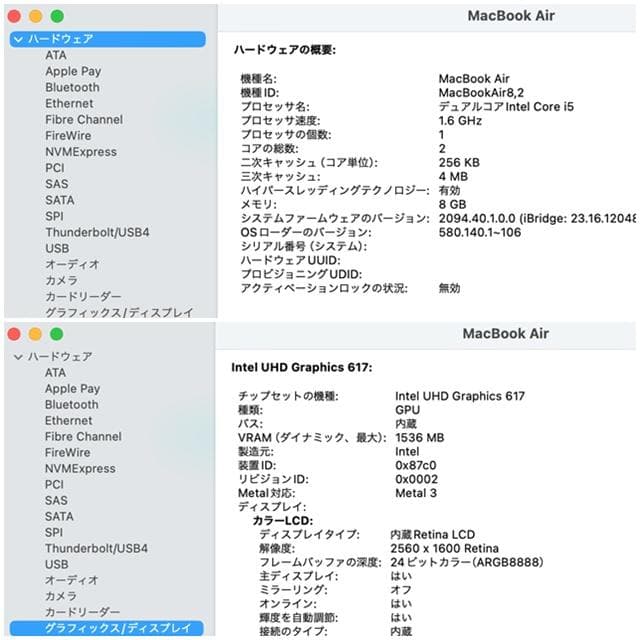Screen dimensions: 640x640
Task: Minimize the bottom MacBook Air window
Action: (x=35, y=334)
